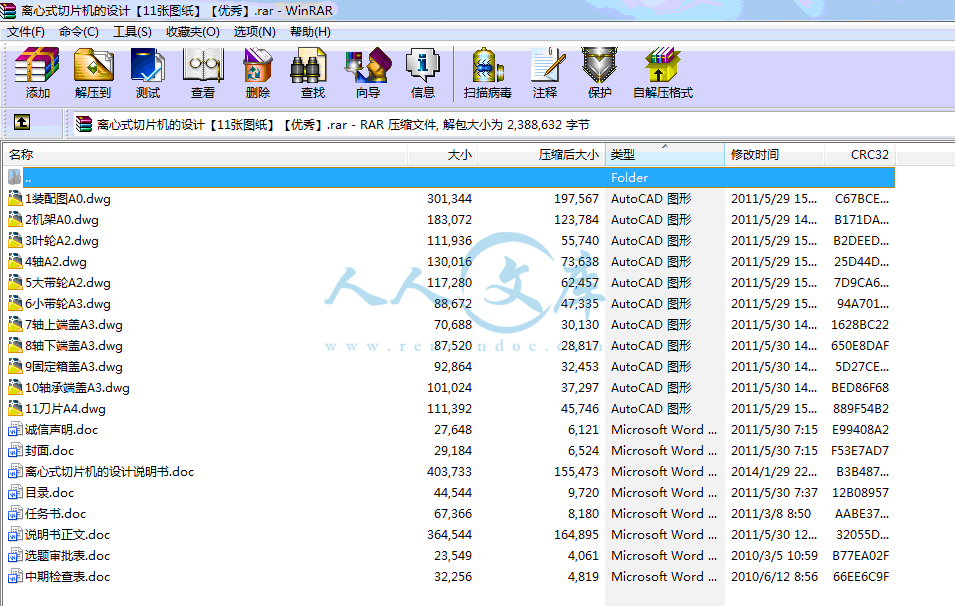Select file 10轴承端盖A3.dwg

coord(77,388)
